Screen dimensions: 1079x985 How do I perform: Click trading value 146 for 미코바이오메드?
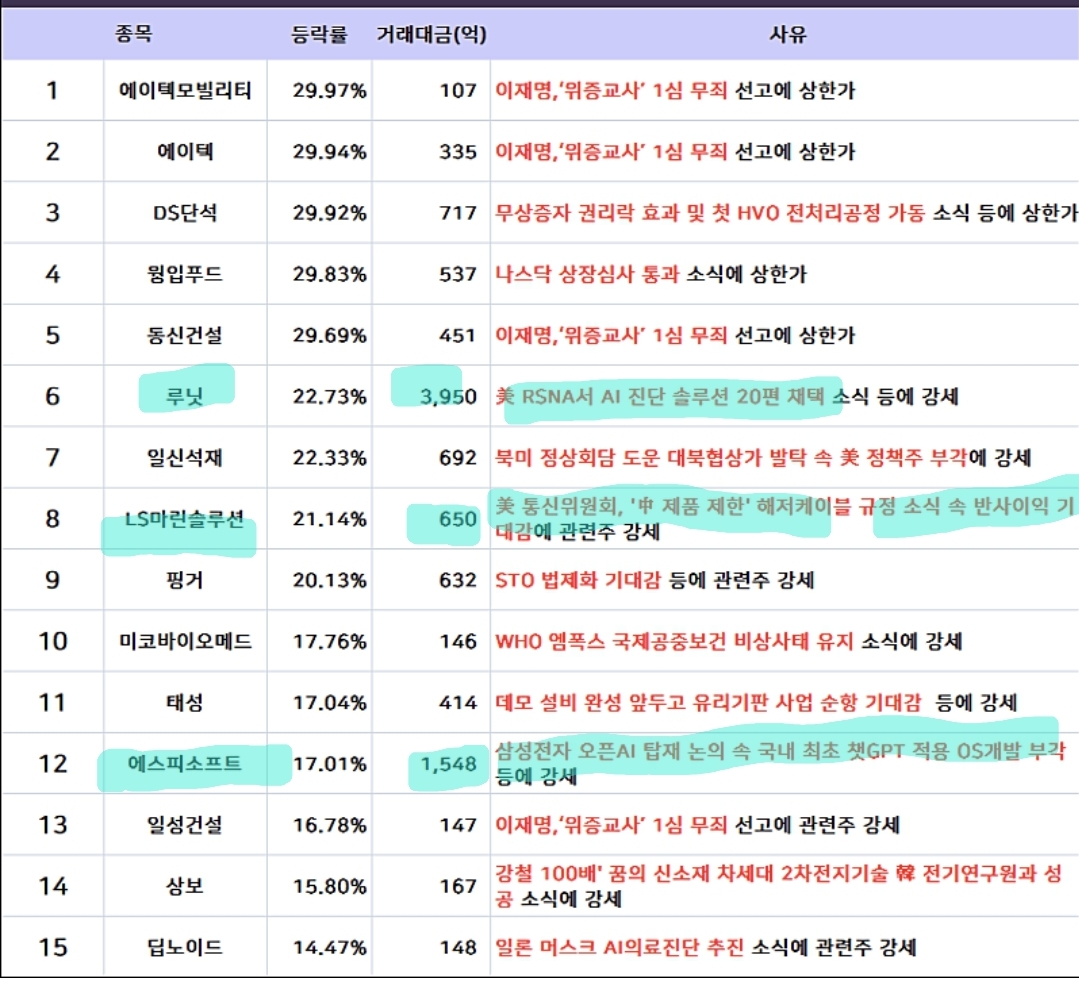pyautogui.click(x=458, y=642)
